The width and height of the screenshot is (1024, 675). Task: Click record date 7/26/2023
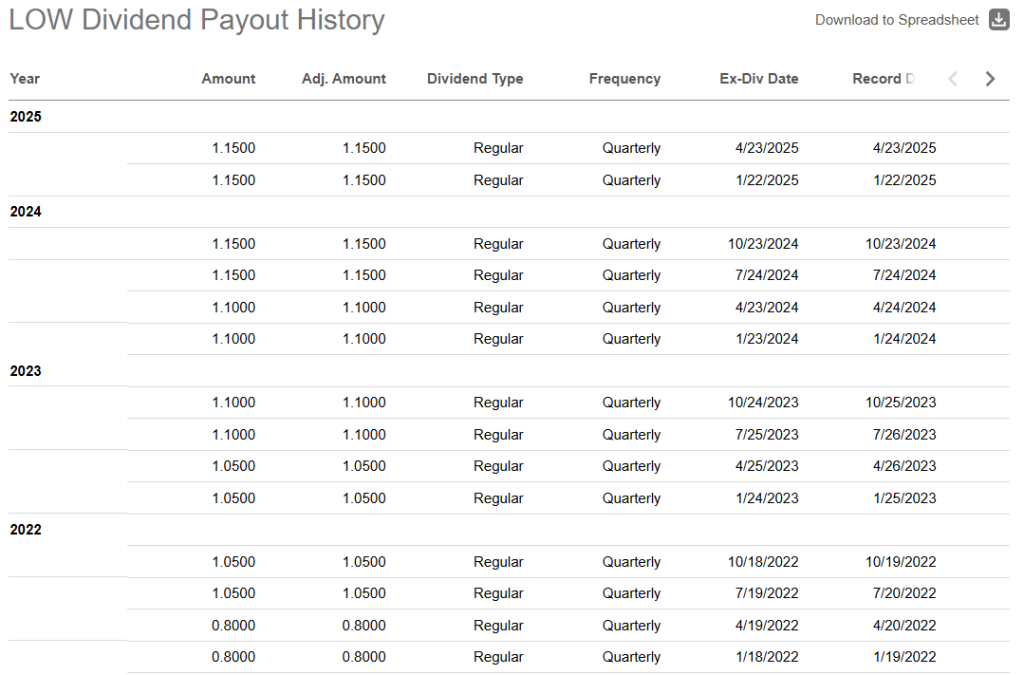(x=904, y=435)
